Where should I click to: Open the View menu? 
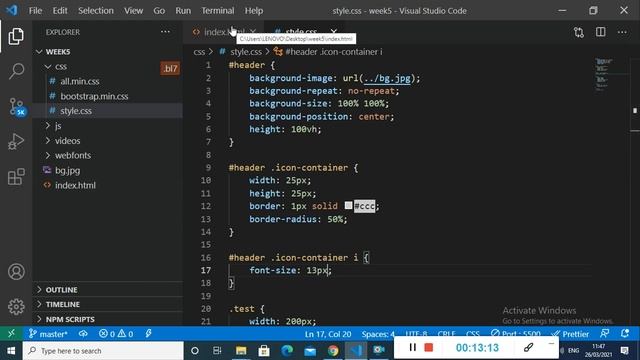[x=133, y=11]
